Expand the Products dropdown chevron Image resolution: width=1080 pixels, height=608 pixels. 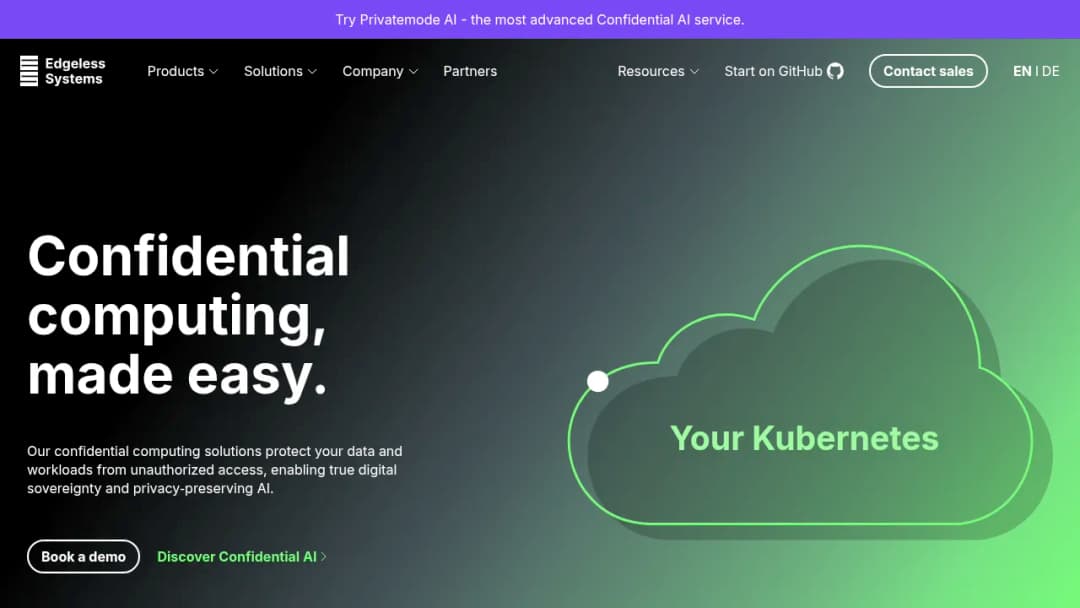click(x=214, y=72)
